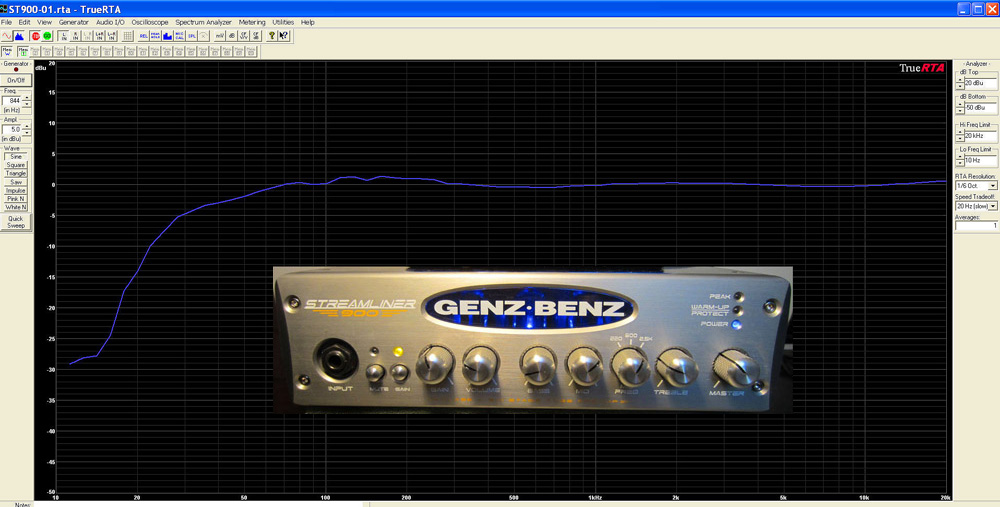The width and height of the screenshot is (1000, 507).
Task: Click the dB Top value field
Action: click(x=981, y=84)
